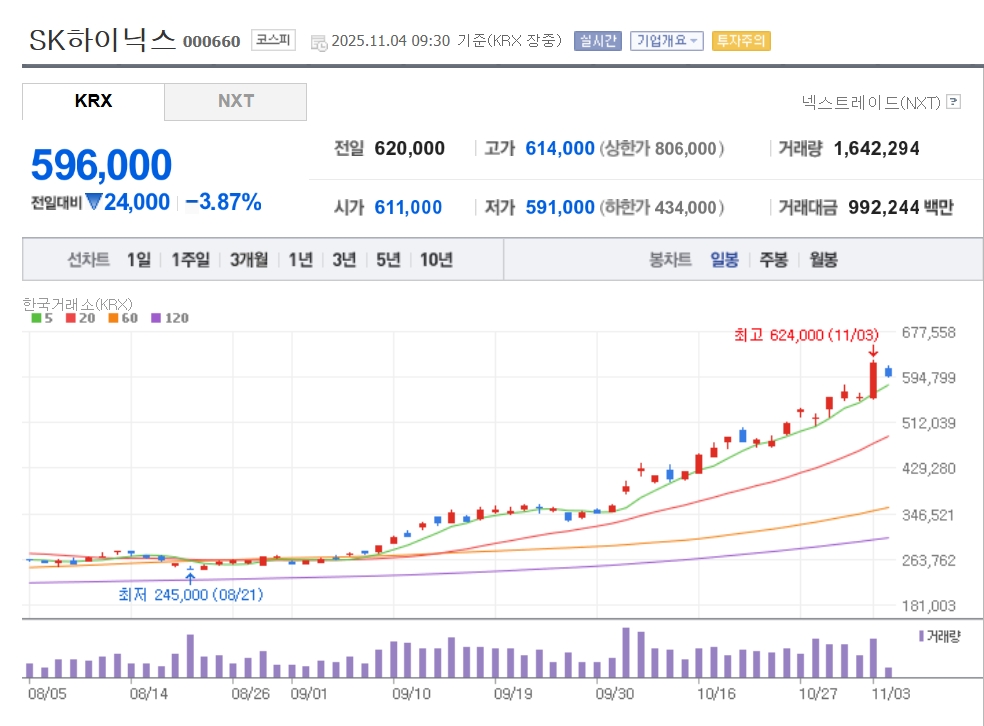Viewport: 984px width, 726px height.
Task: Select the 일봉 daily candle chart
Action: 724,260
